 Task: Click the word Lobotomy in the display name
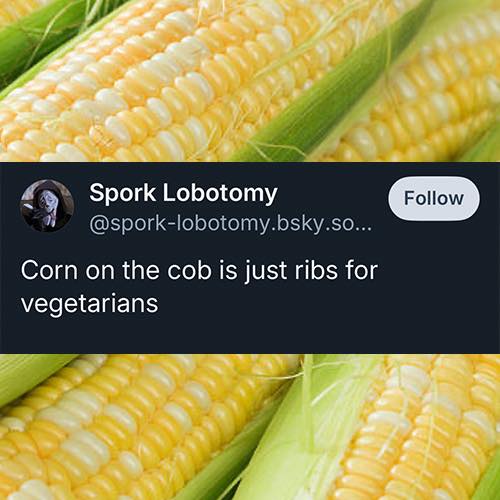coord(220,193)
